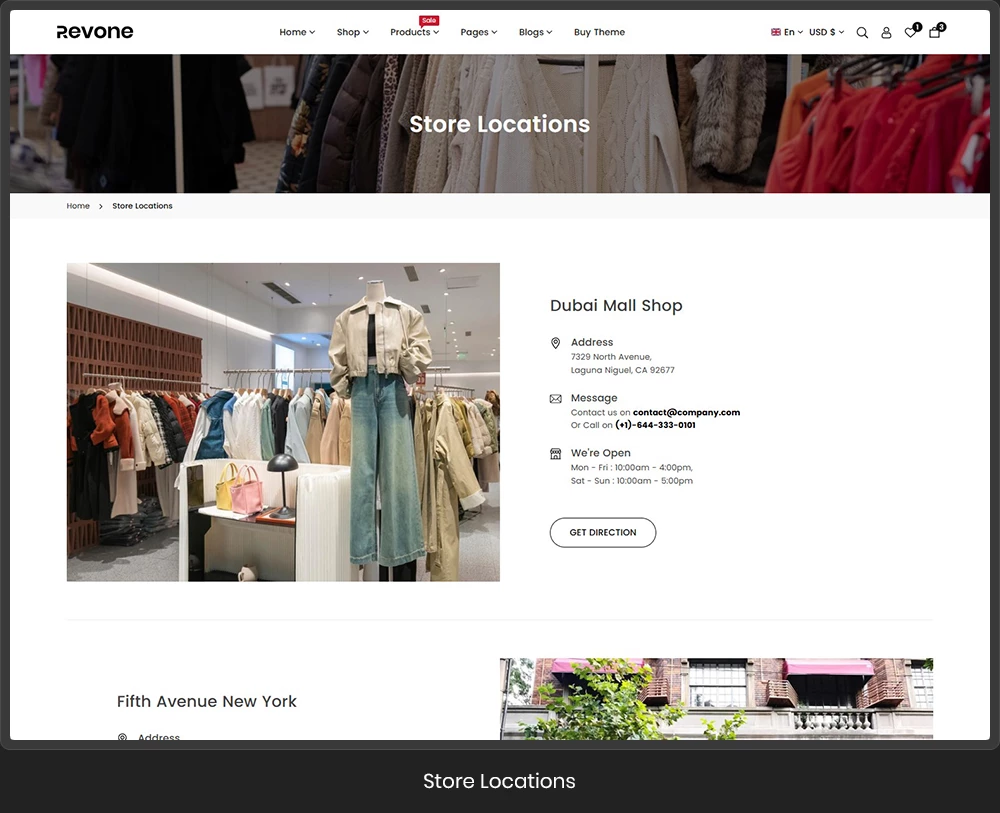
Task: Click the Dubai Mall Shop store photo
Action: pyautogui.click(x=283, y=422)
